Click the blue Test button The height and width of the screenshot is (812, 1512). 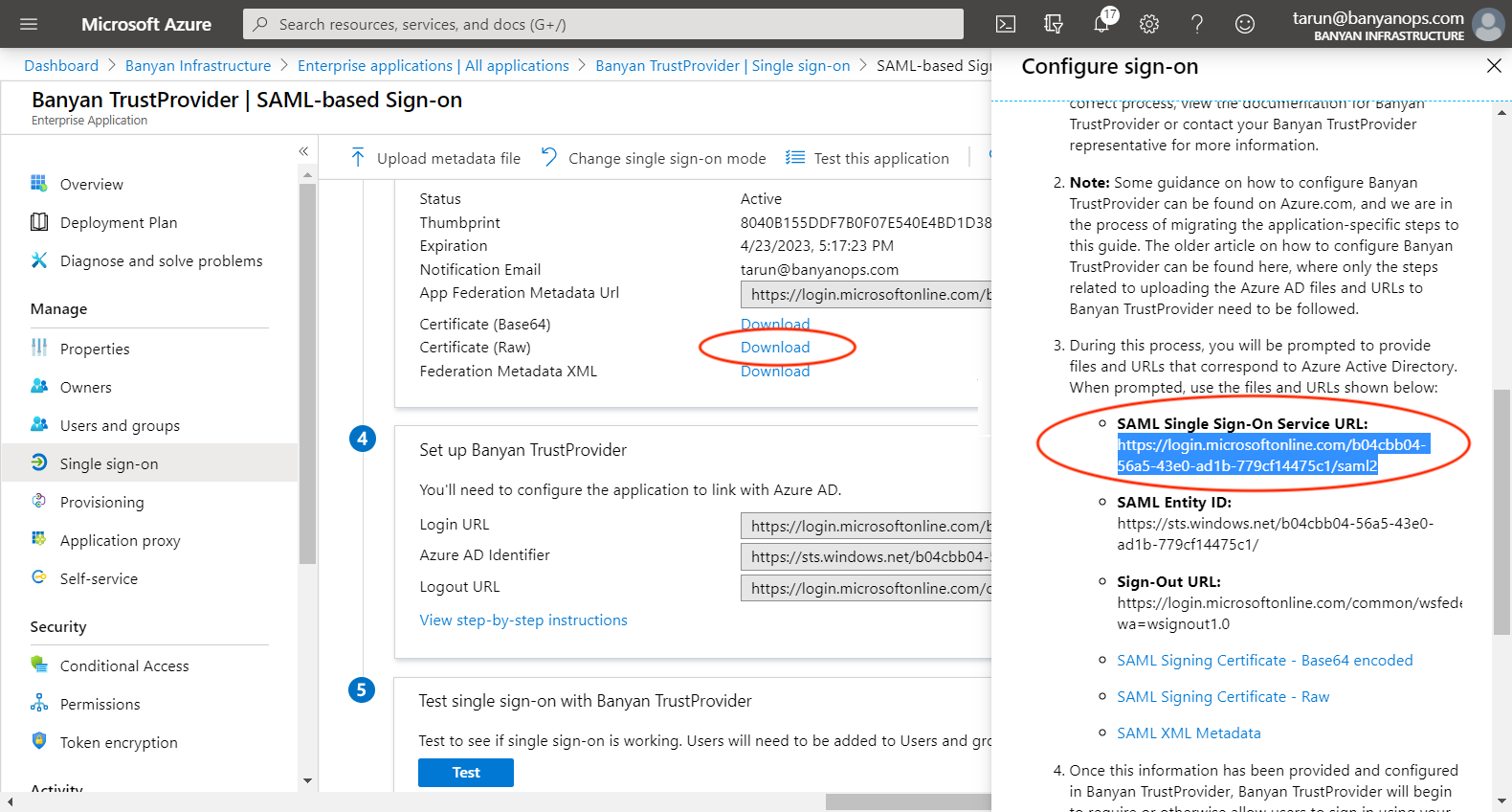pos(466,772)
